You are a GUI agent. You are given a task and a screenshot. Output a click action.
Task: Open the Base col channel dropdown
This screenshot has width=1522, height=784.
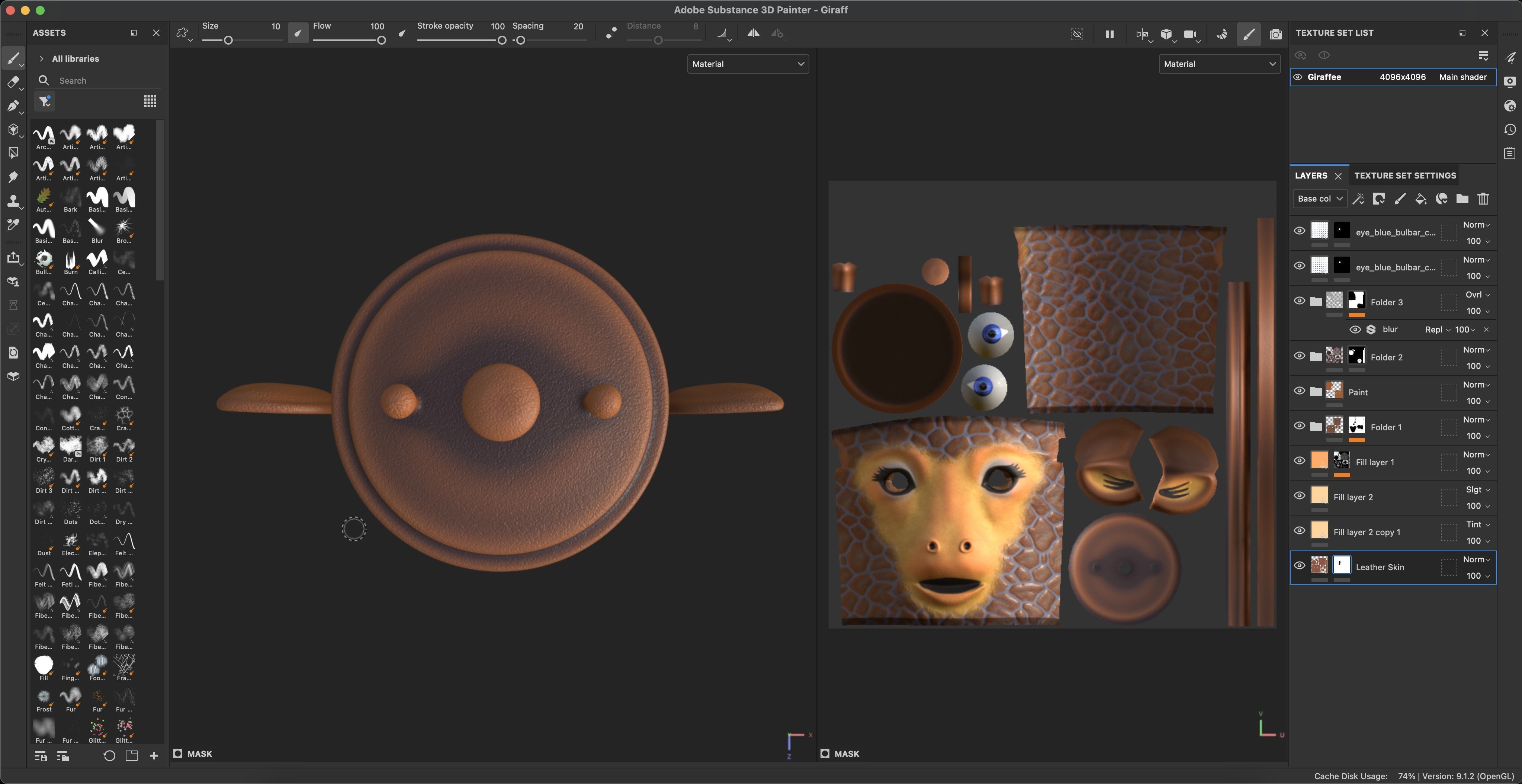(x=1320, y=199)
